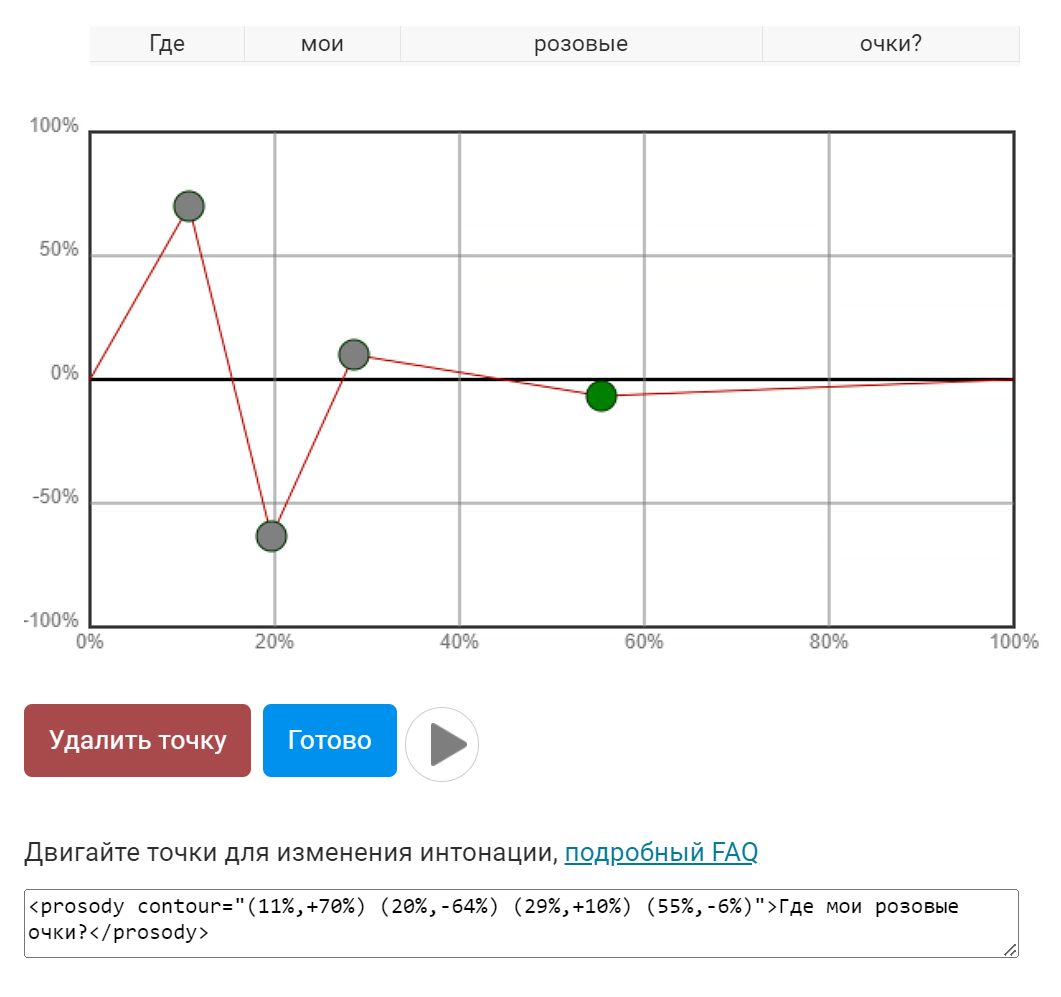Click red line between +70% and -64% points
Image resolution: width=1061 pixels, height=997 pixels.
coord(230,371)
